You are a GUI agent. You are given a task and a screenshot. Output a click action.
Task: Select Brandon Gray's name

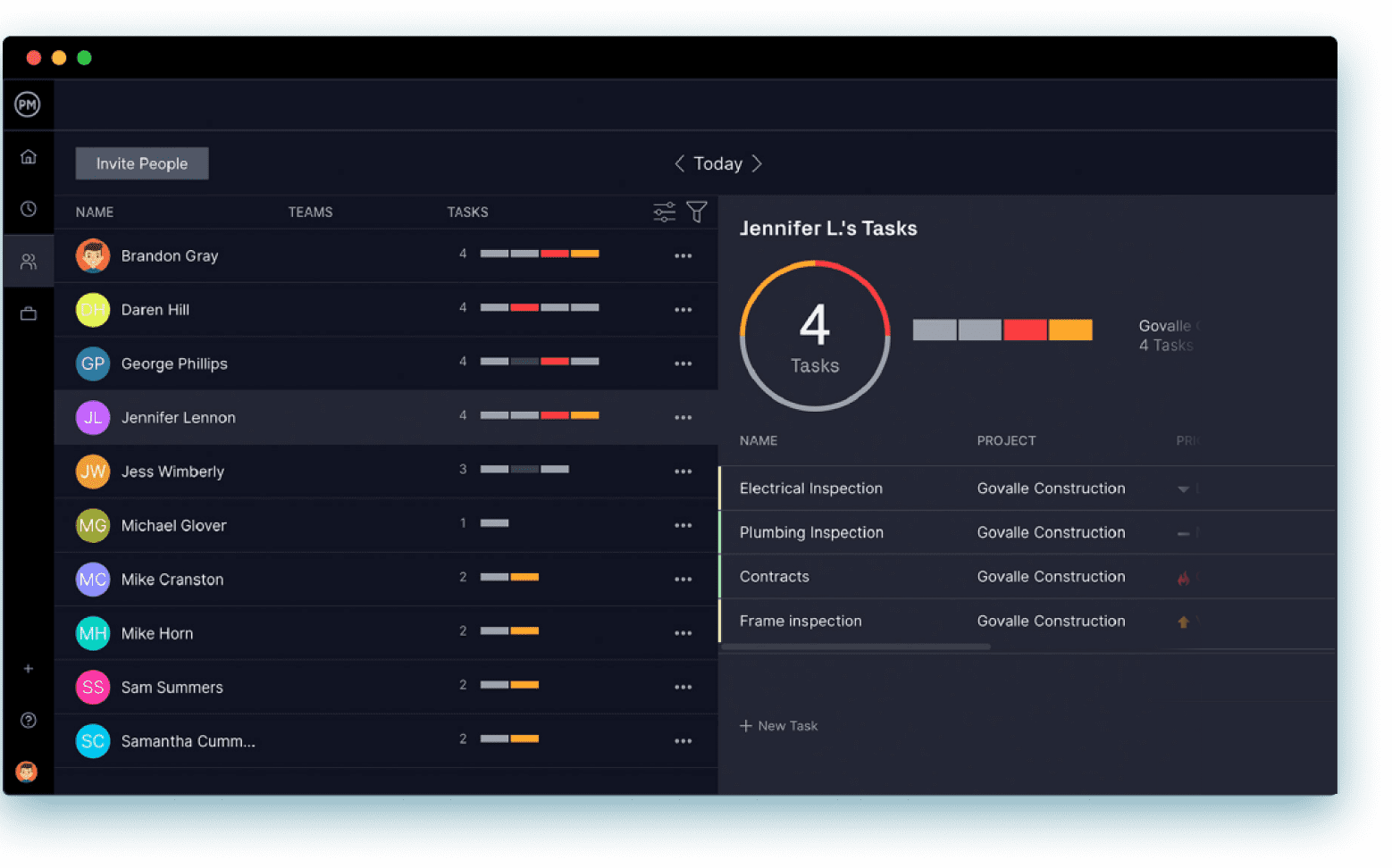tap(170, 256)
